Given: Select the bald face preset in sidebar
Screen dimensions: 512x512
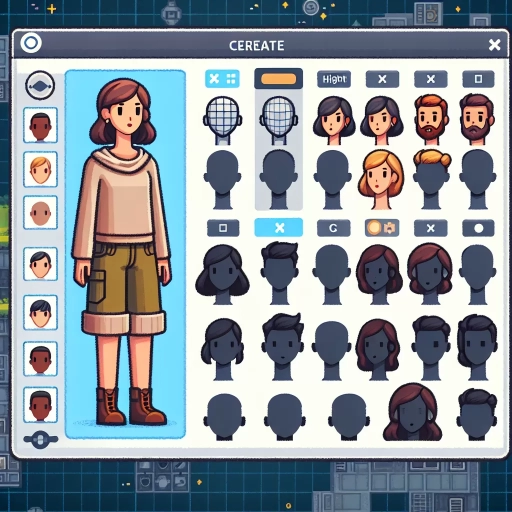Looking at the screenshot, I should click(x=40, y=213).
